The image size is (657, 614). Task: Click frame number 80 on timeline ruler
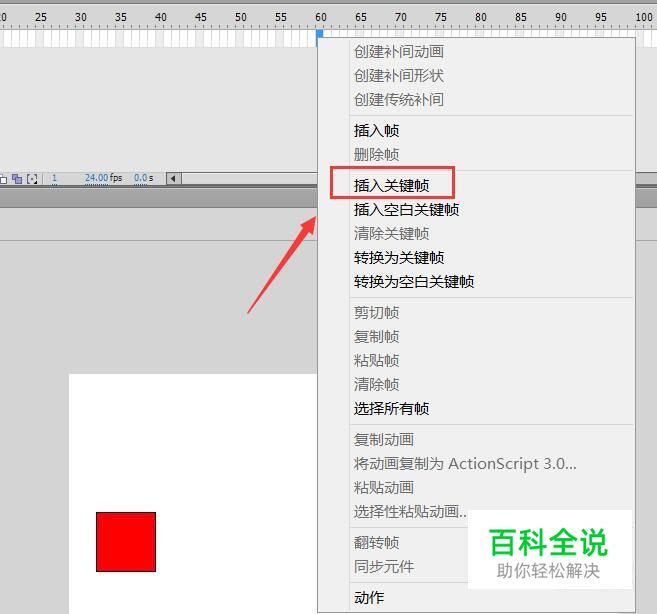[481, 17]
